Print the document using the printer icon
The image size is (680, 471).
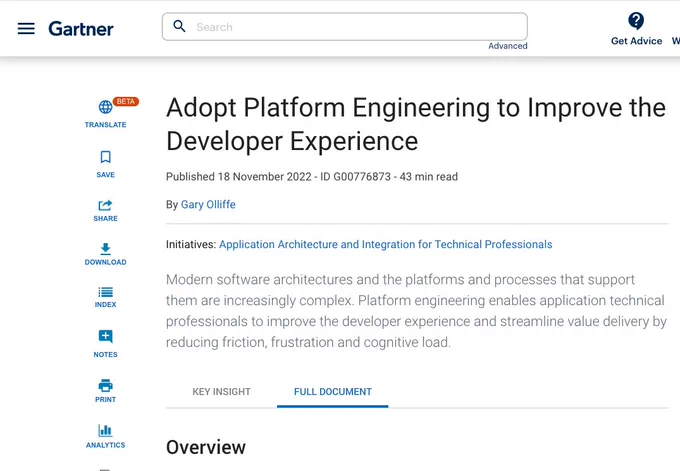pos(105,385)
